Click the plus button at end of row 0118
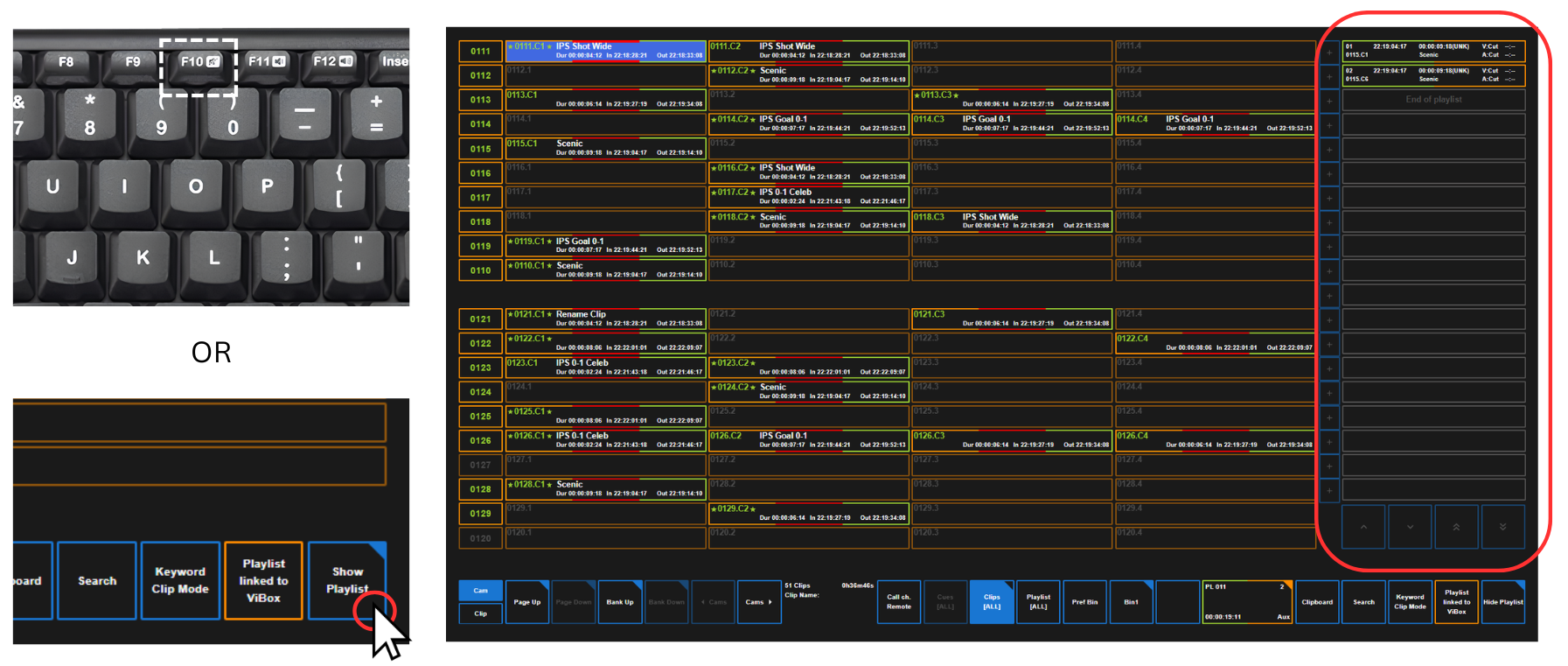The width and height of the screenshot is (1568, 666). pos(1329,222)
